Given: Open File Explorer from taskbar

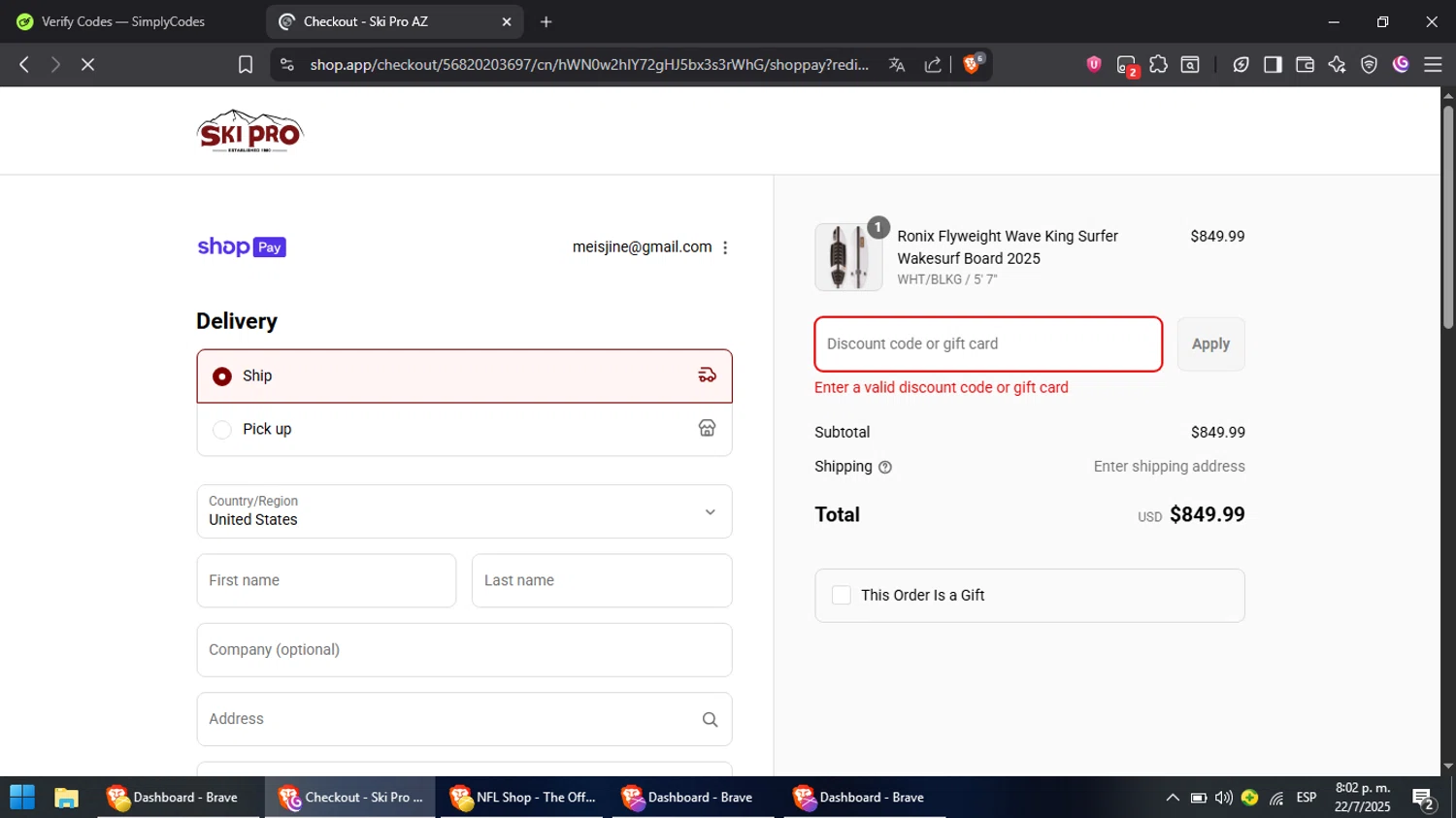Looking at the screenshot, I should 66,797.
